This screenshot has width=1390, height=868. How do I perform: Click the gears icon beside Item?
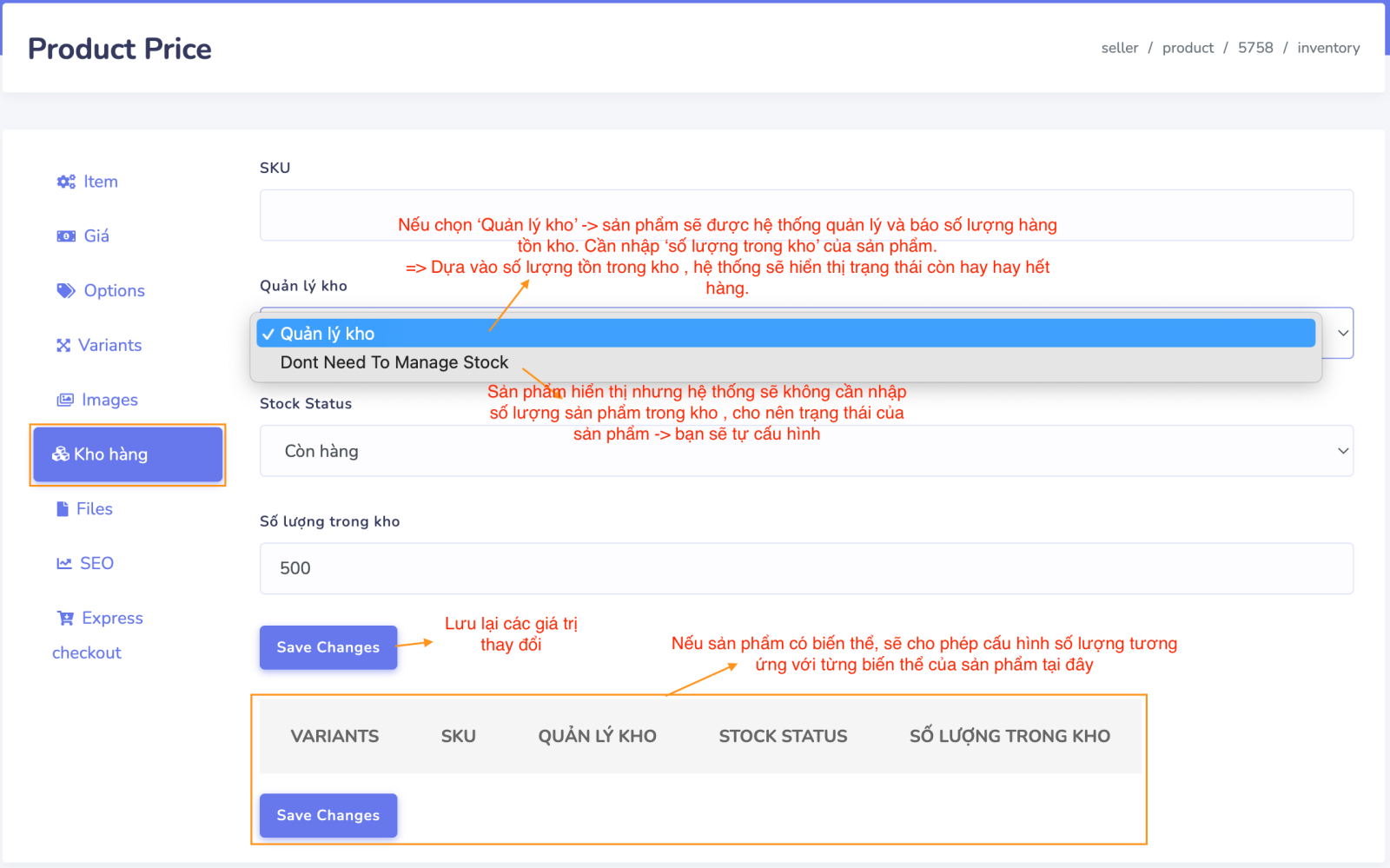[x=66, y=182]
